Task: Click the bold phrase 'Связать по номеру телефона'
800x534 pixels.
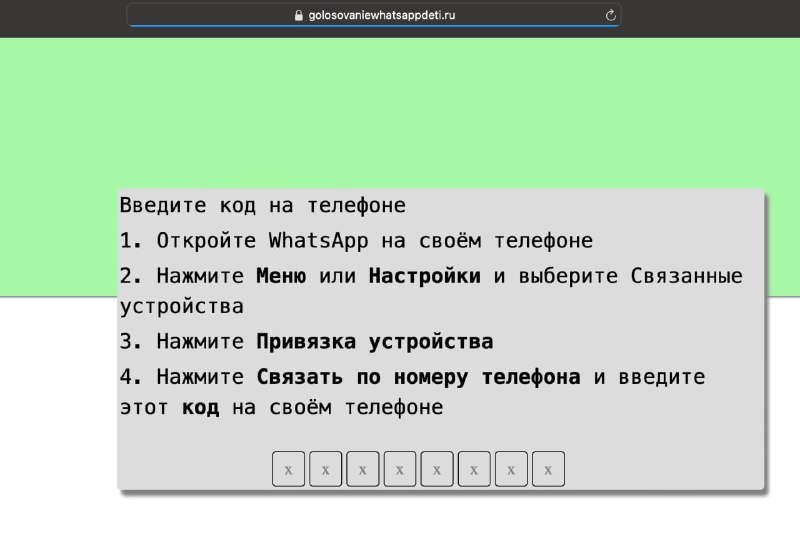Action: click(x=418, y=377)
